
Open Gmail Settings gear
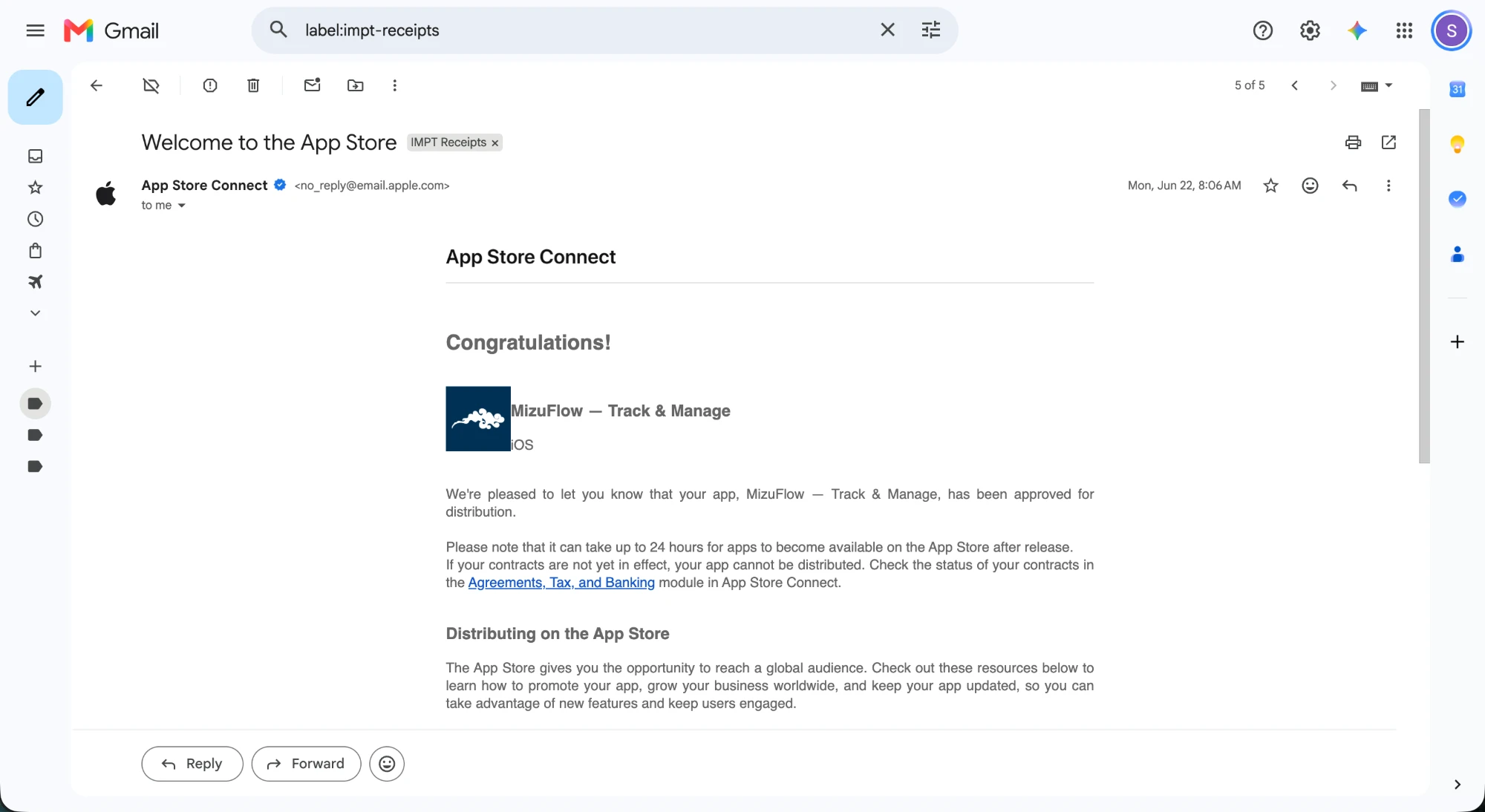click(1310, 30)
